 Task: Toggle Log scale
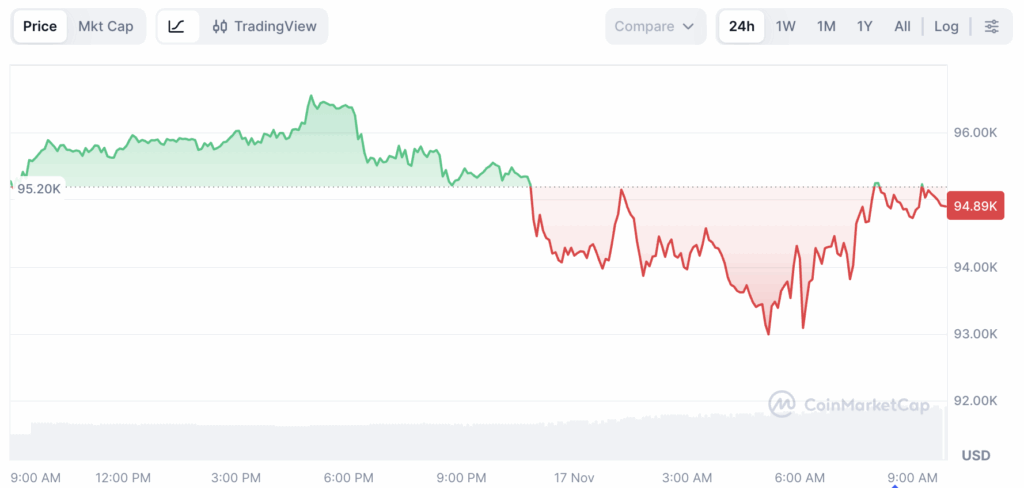(946, 27)
